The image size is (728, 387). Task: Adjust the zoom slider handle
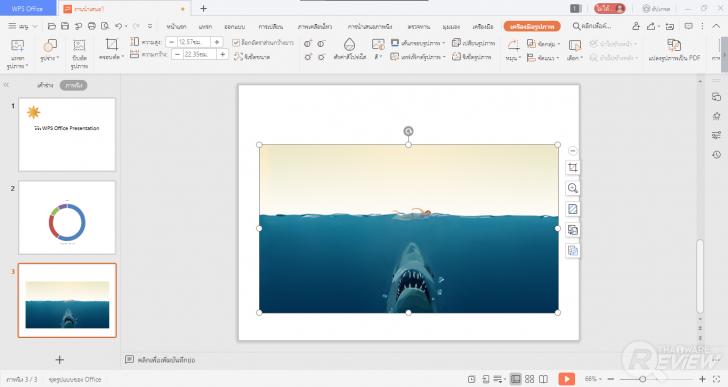pyautogui.click(x=643, y=379)
